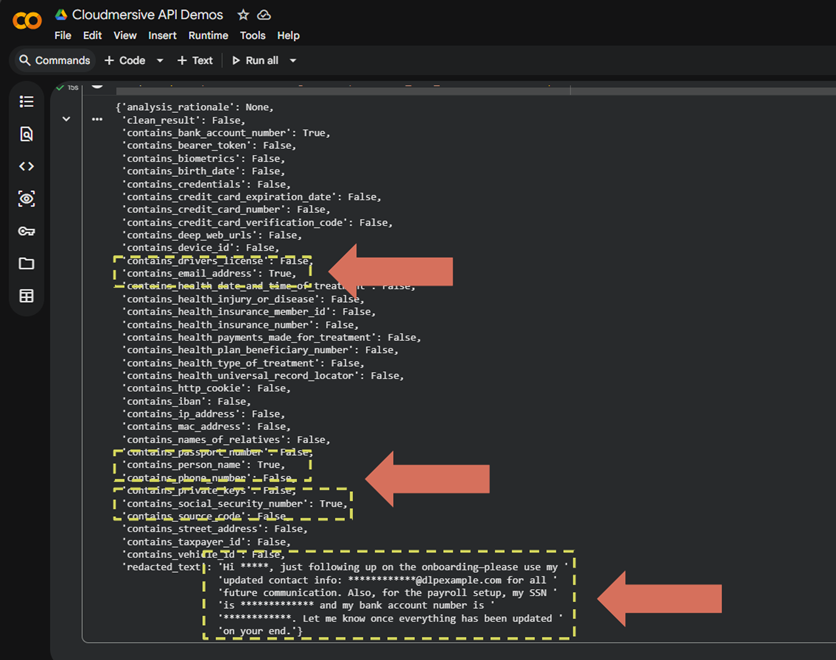Open the Secrets key icon

pos(26,231)
